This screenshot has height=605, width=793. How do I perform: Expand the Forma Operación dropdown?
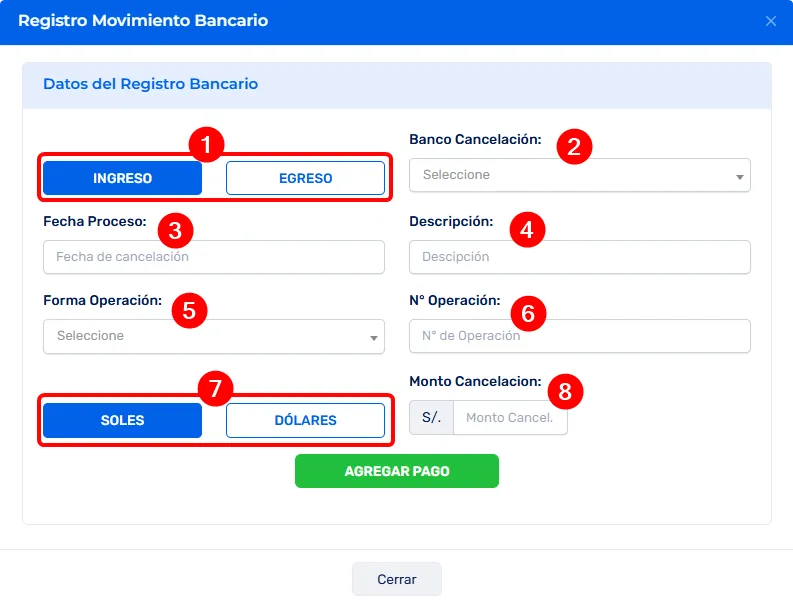213,336
